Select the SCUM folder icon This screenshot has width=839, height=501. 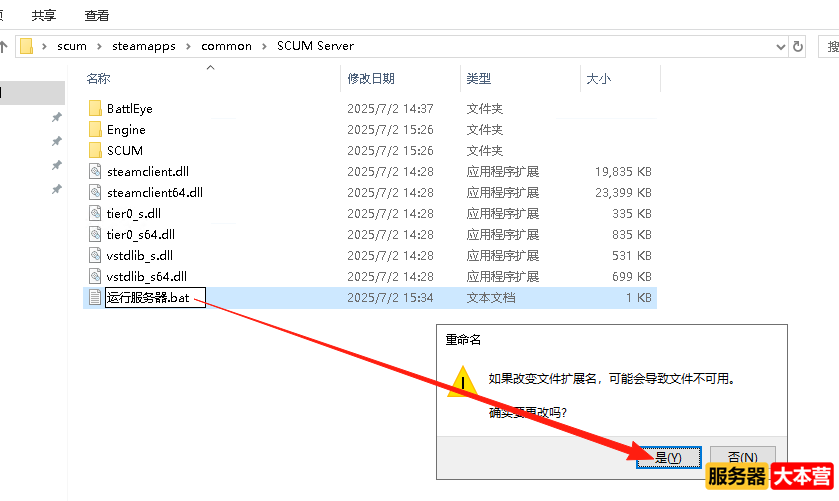pos(95,150)
